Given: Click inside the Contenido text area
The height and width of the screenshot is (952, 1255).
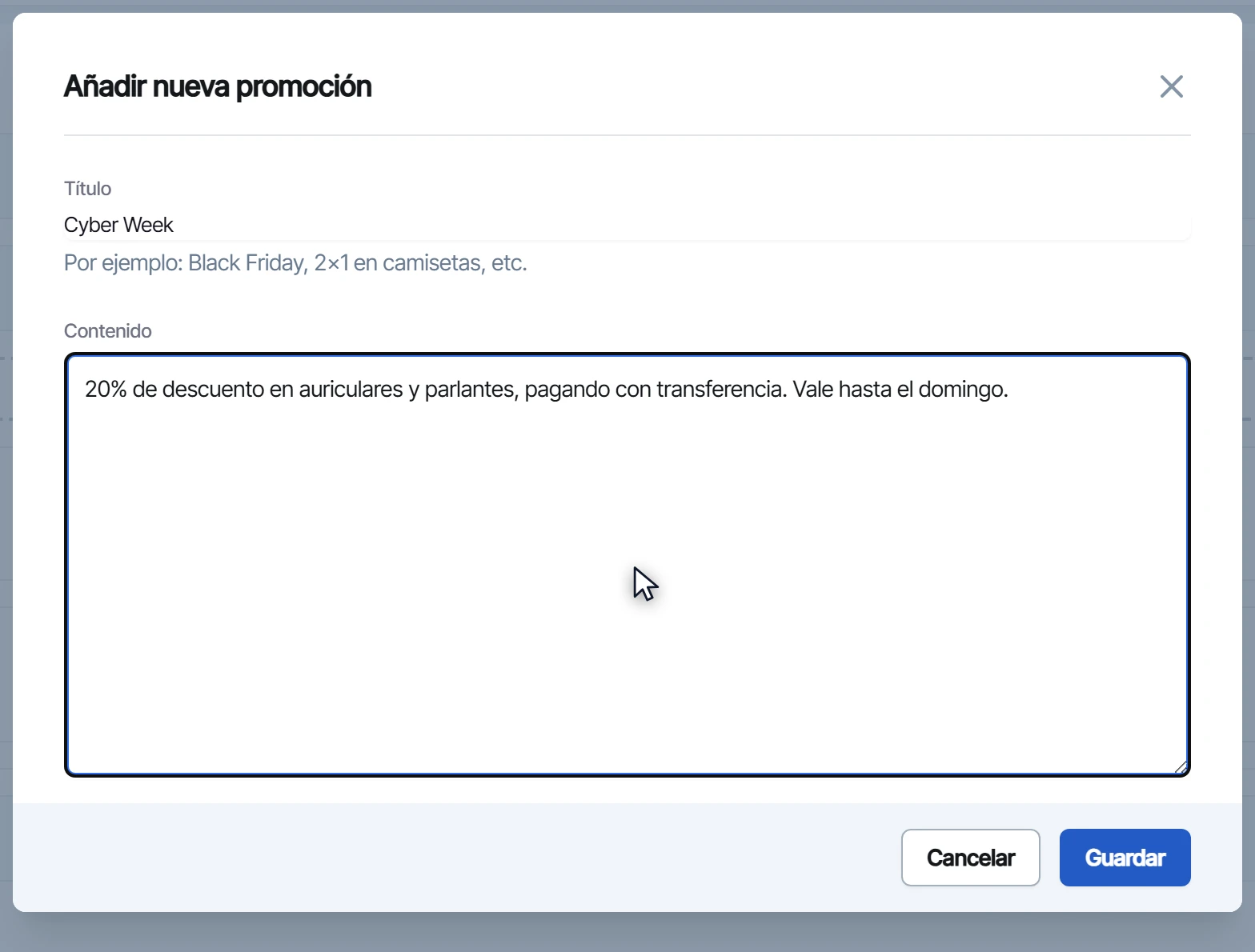Looking at the screenshot, I should (x=627, y=565).
